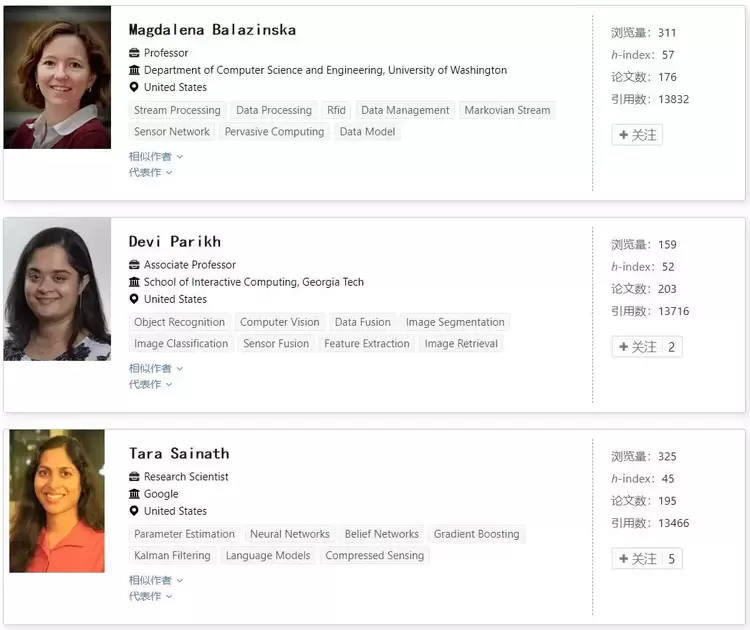Toggle 关注 follow button for Devi Parikh
The width and height of the screenshot is (750, 630).
click(x=638, y=347)
